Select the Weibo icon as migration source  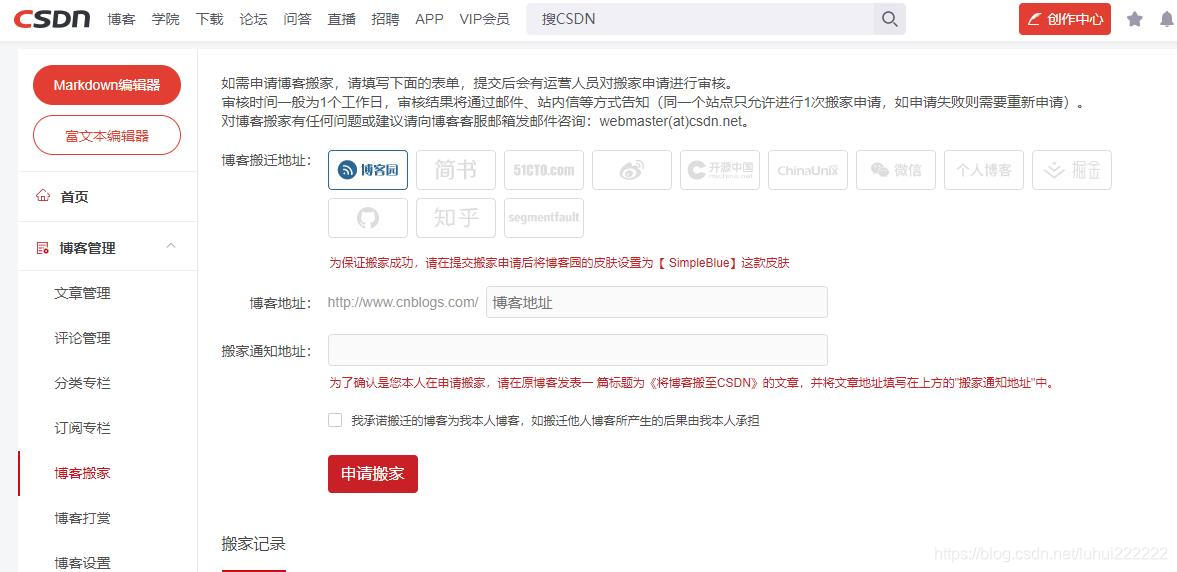pos(632,170)
